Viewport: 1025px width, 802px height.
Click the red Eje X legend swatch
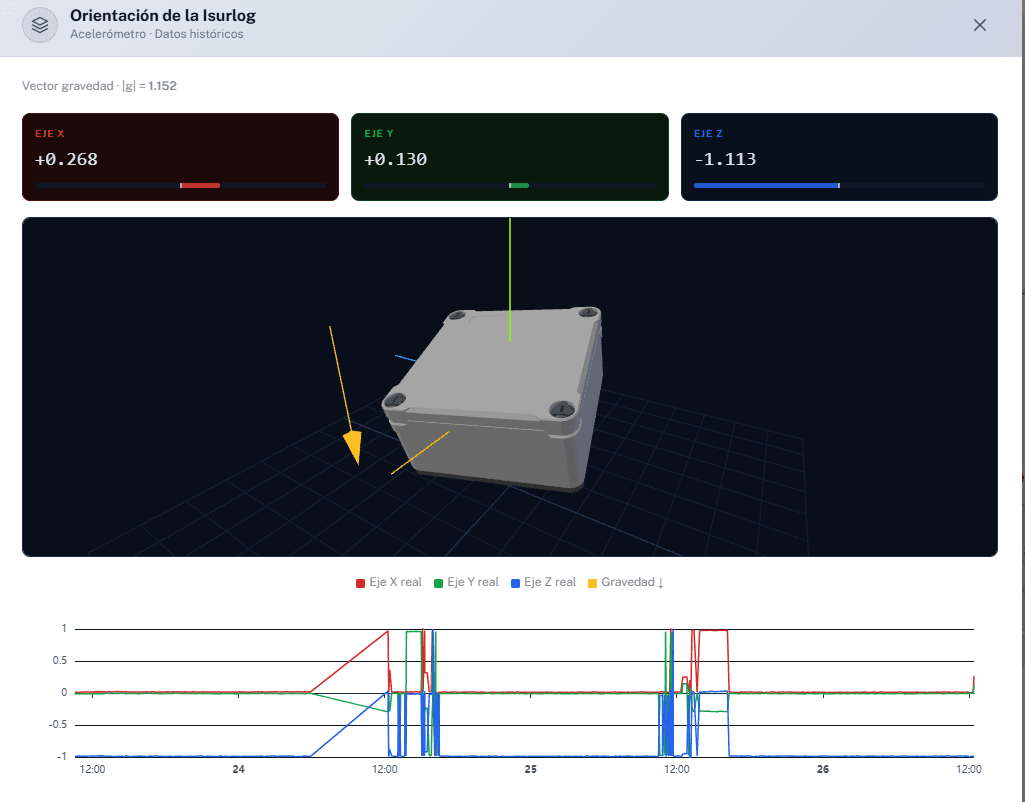click(x=360, y=583)
